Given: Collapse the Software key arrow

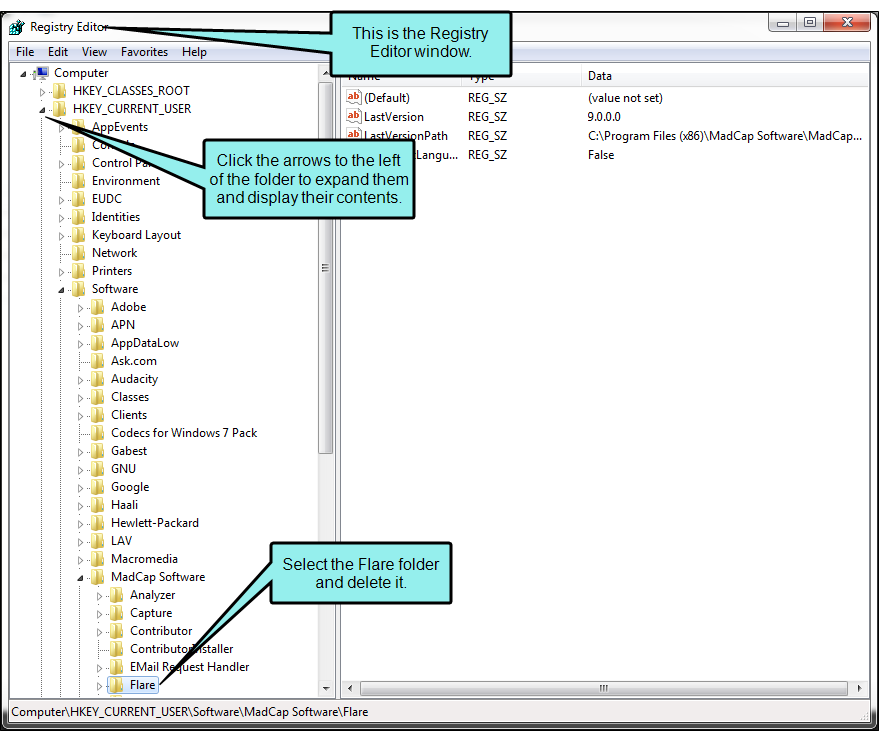Looking at the screenshot, I should 62,289.
